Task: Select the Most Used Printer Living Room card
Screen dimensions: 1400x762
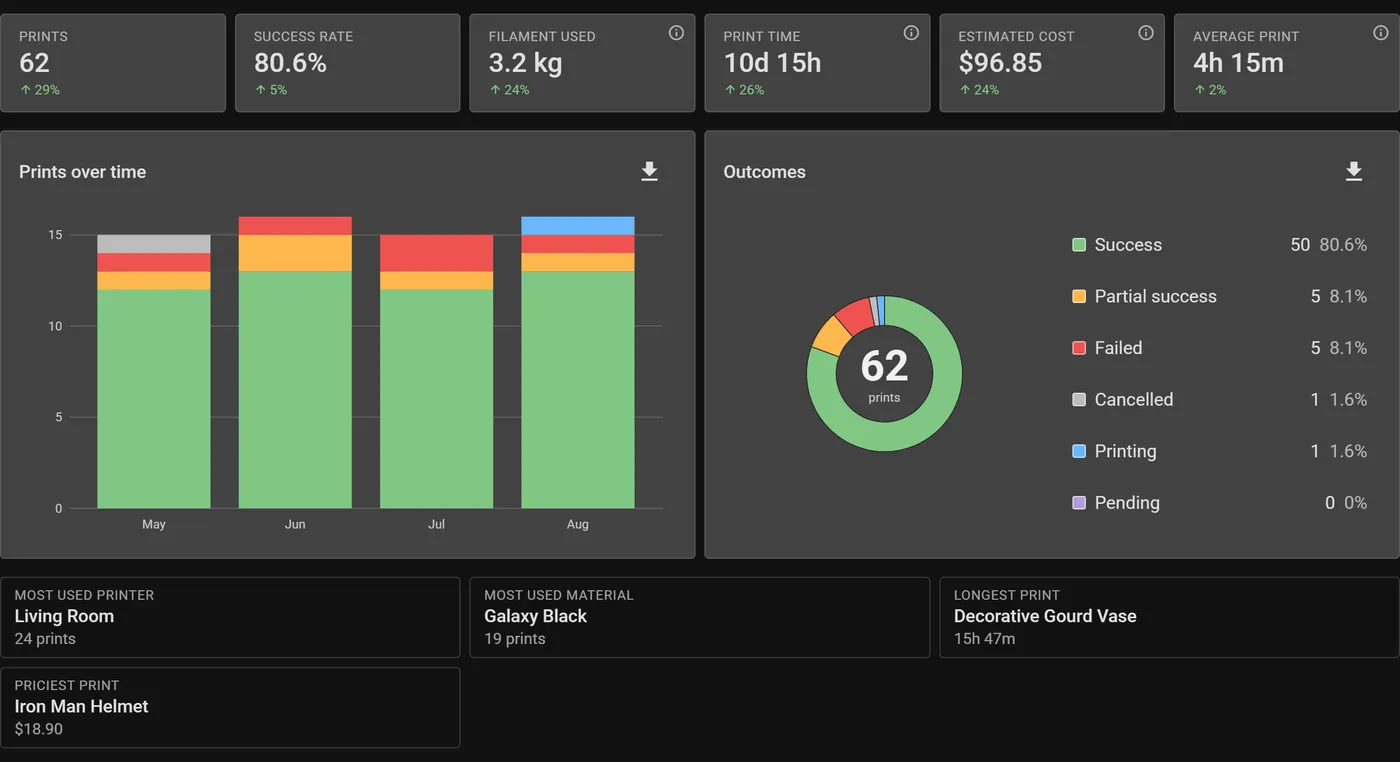Action: [230, 617]
